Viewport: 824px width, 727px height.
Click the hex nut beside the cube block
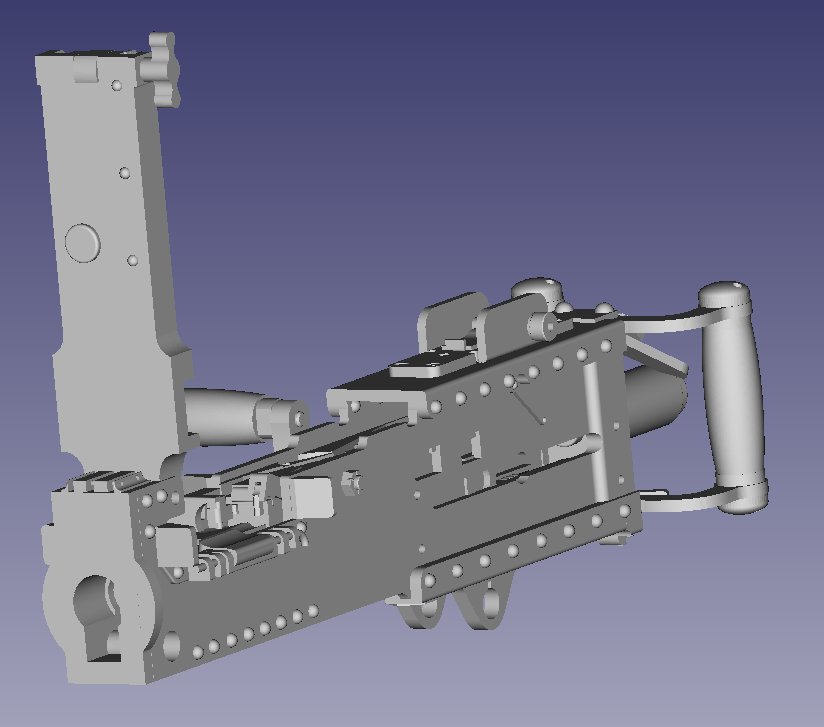pyautogui.click(x=351, y=482)
